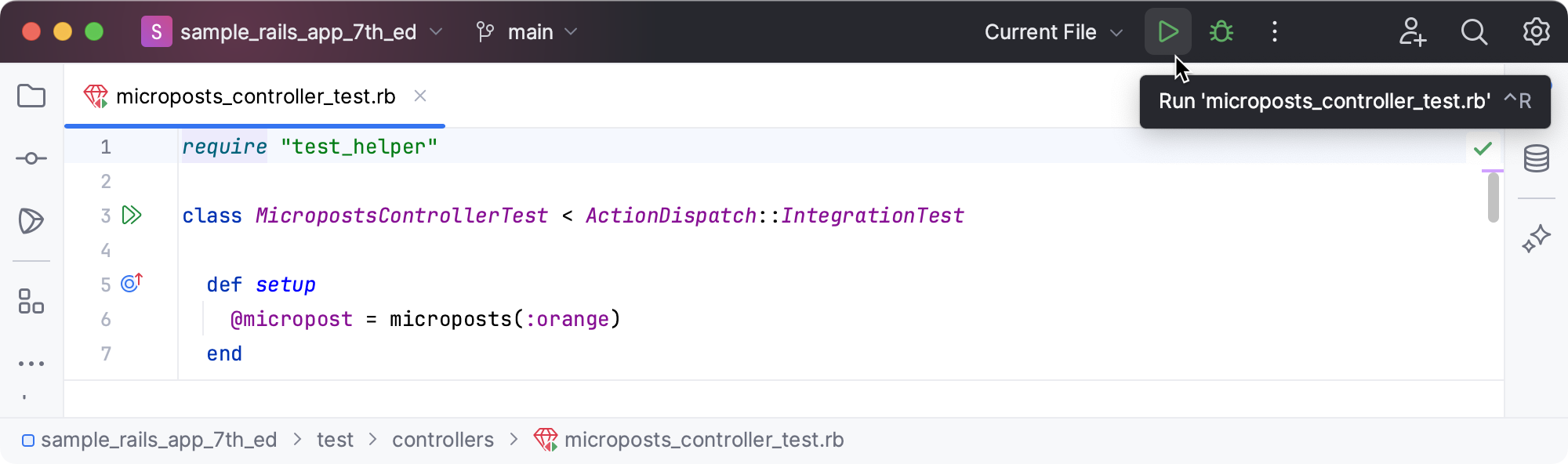Open the Run tool window in the left sidebar
Screen dimensions: 1568x464
pyautogui.click(x=31, y=221)
